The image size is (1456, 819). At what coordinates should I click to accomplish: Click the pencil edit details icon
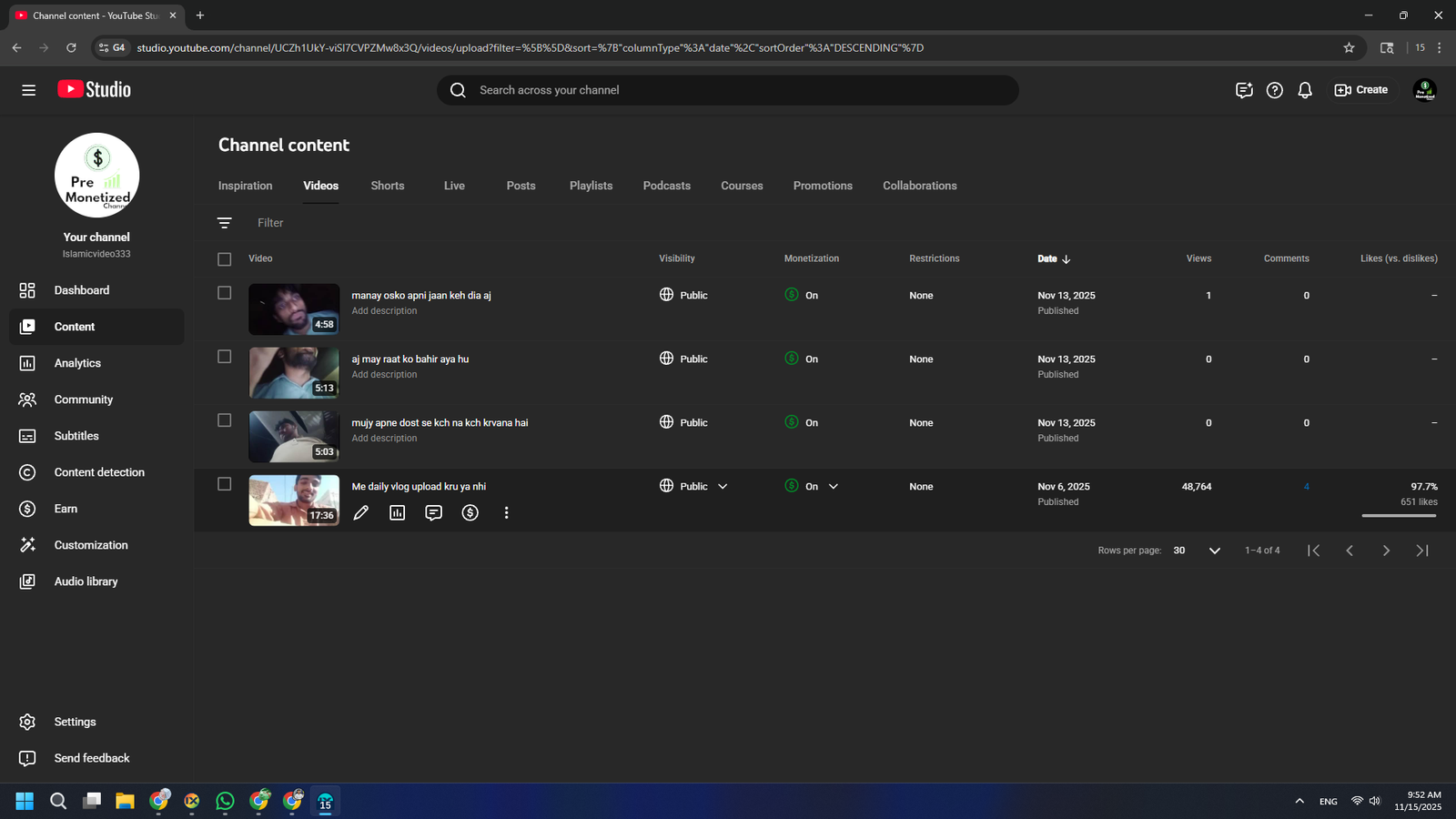tap(361, 513)
